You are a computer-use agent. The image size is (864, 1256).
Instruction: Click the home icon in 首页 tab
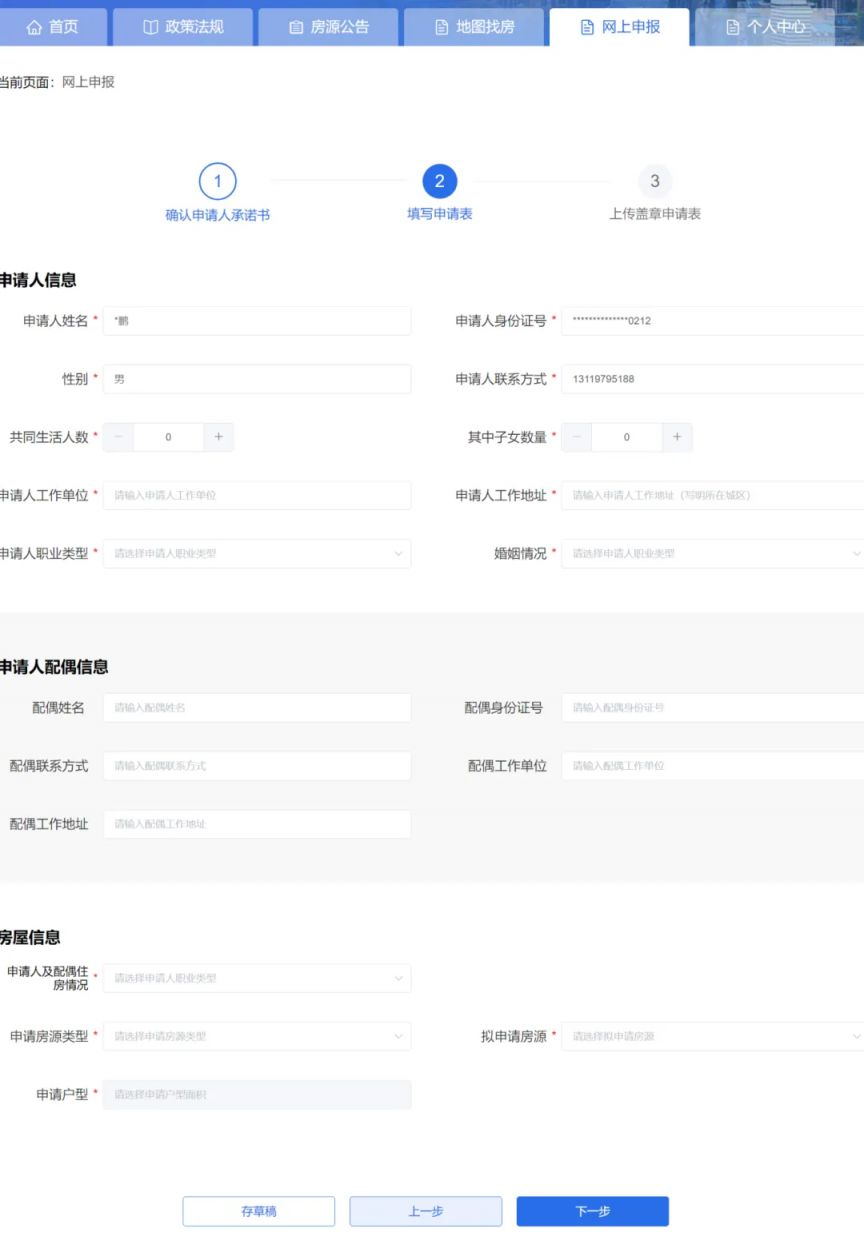[x=34, y=27]
